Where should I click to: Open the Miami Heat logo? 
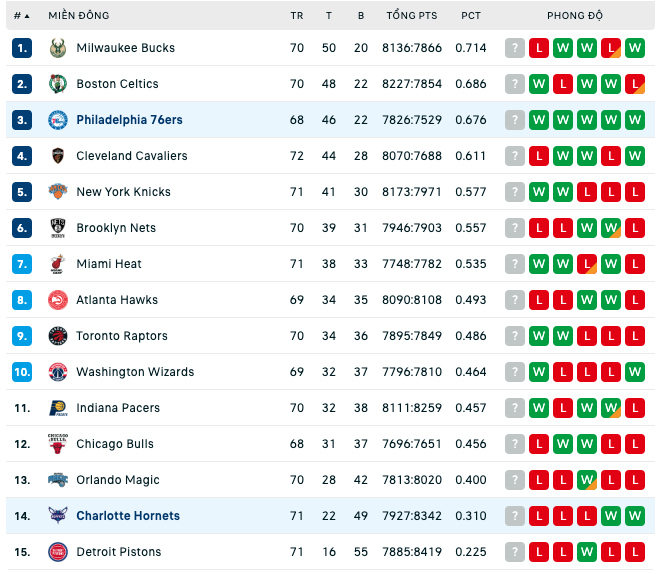point(58,264)
